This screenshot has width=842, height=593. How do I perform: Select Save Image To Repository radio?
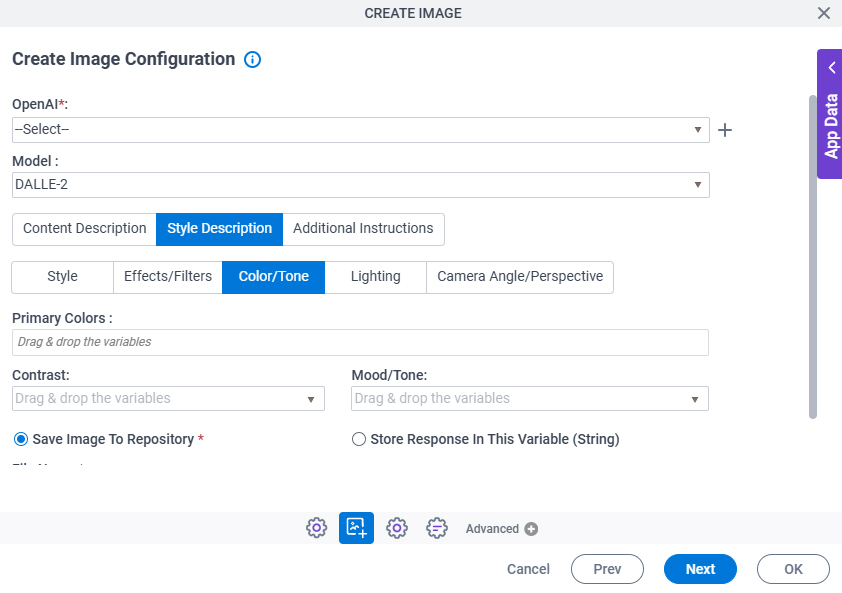click(21, 439)
